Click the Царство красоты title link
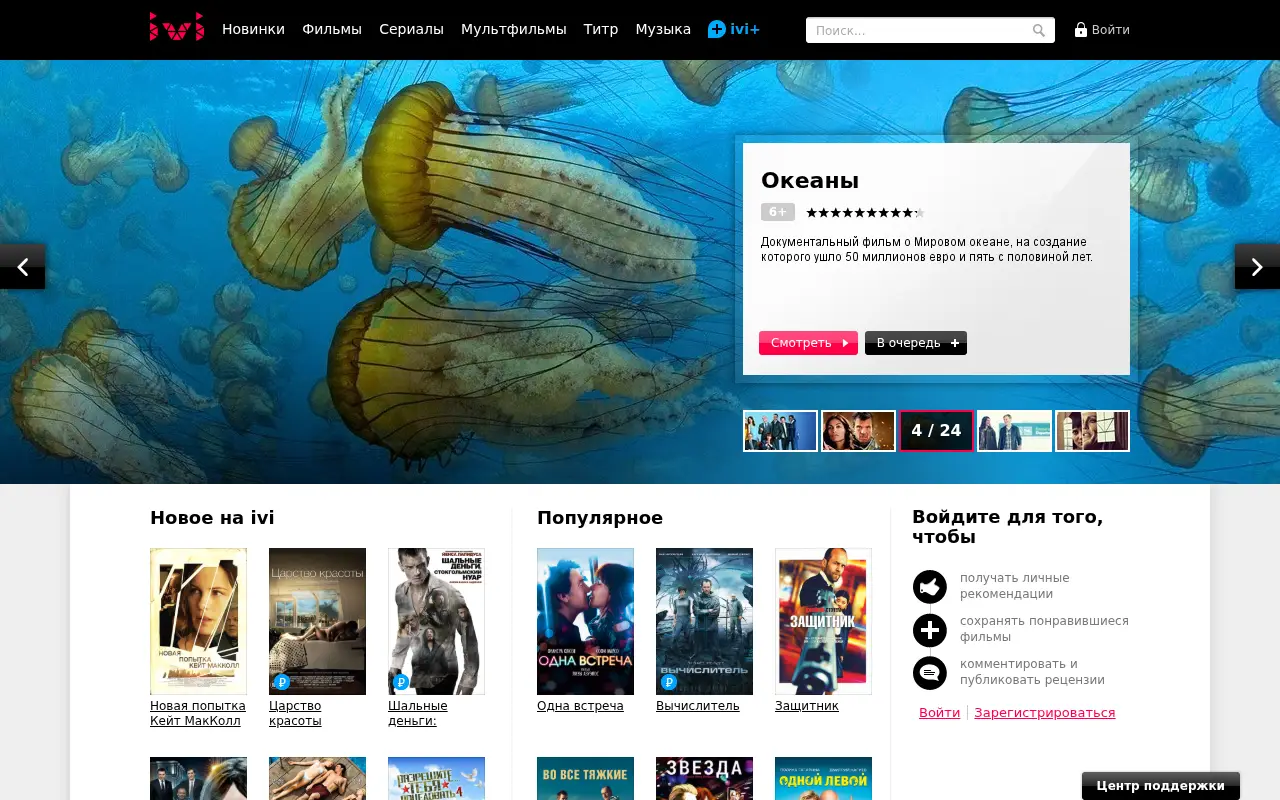Image resolution: width=1280 pixels, height=800 pixels. (295, 713)
